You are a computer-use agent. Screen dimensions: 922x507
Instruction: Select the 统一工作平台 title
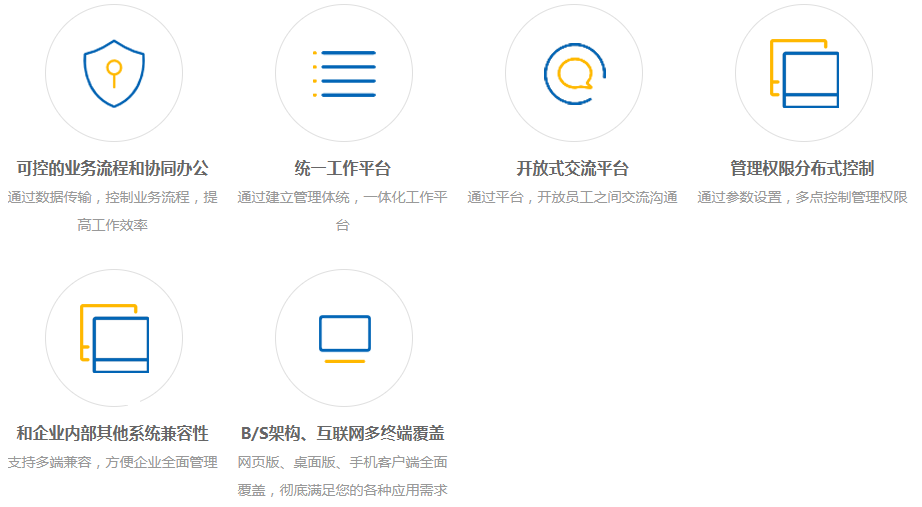coord(343,168)
